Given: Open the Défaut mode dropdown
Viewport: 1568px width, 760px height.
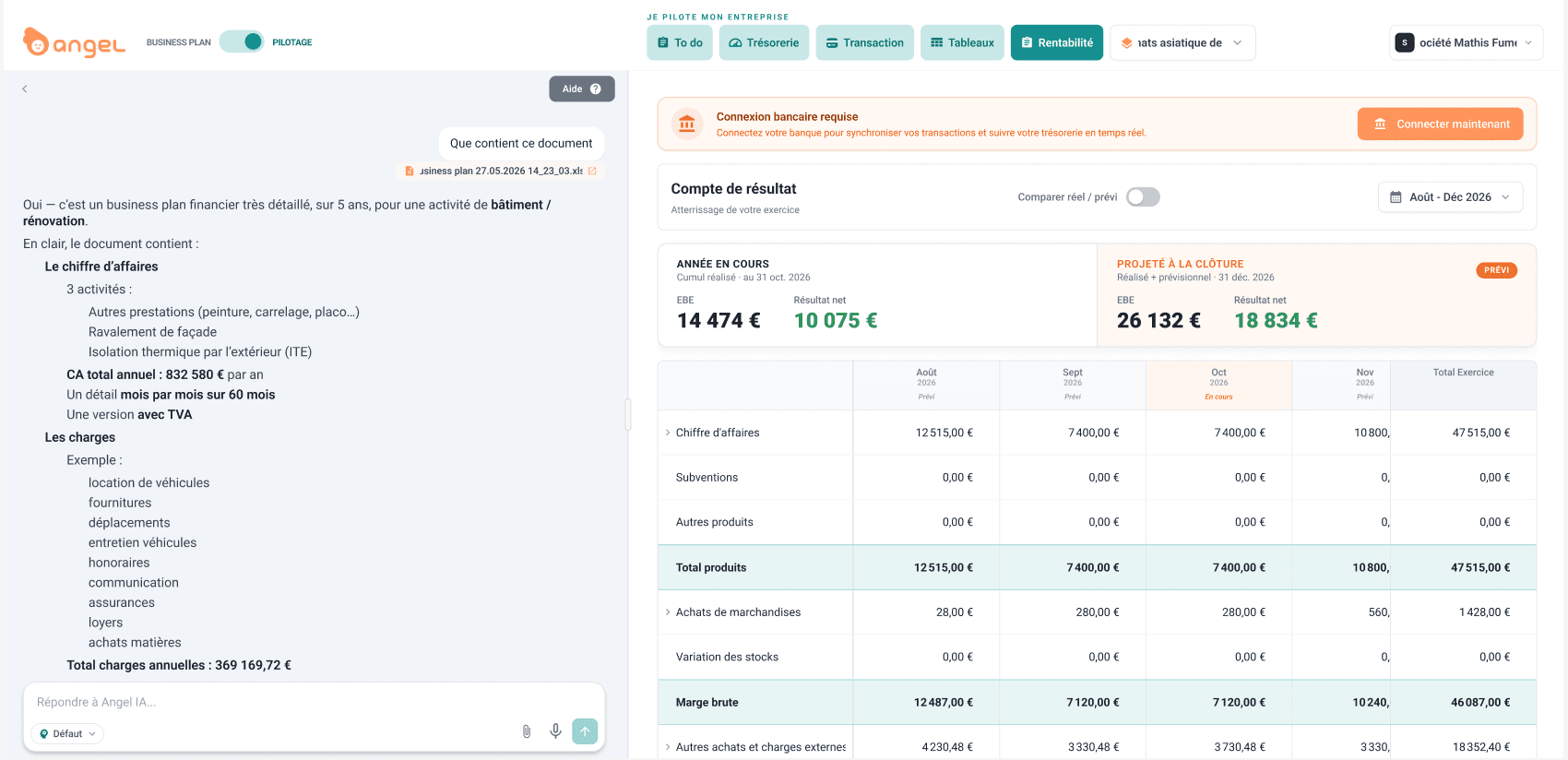Looking at the screenshot, I should click(67, 733).
